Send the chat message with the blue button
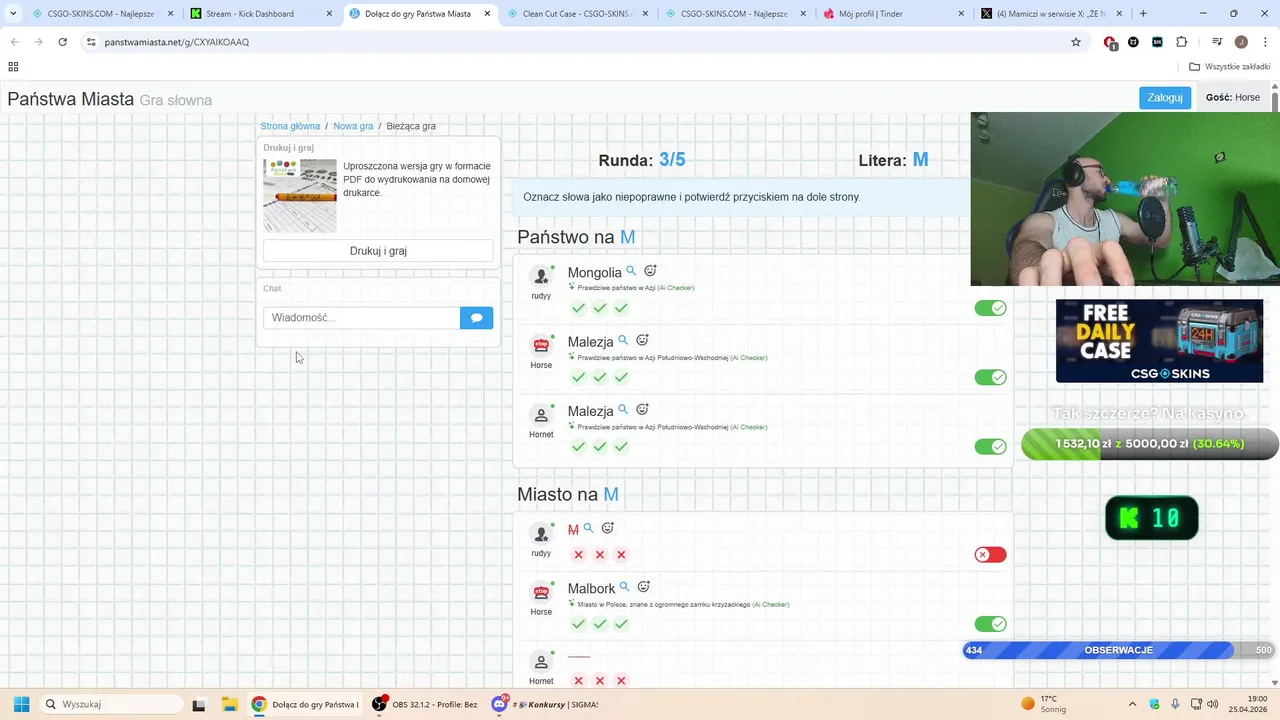This screenshot has height=720, width=1280. 476,318
